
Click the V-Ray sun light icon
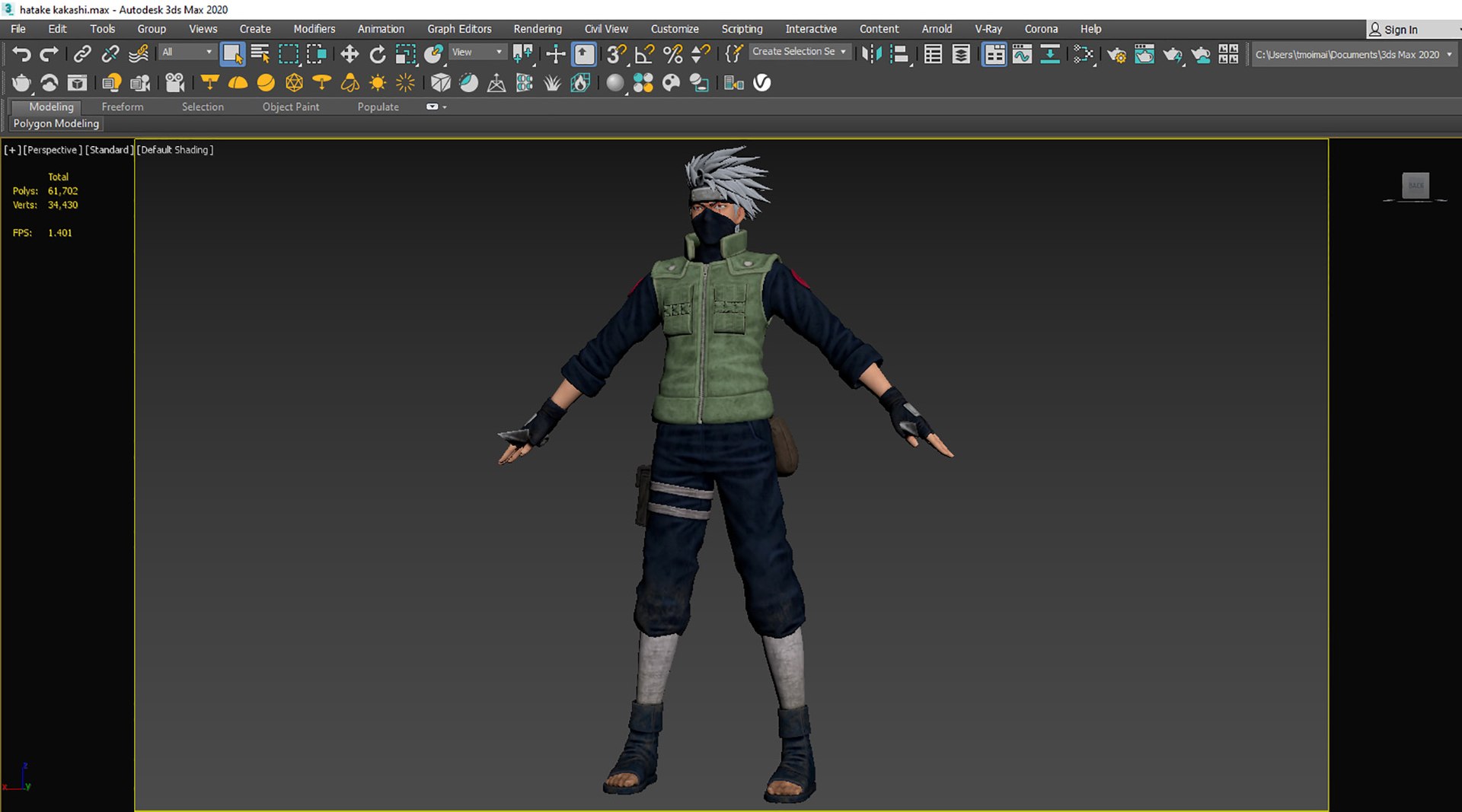(378, 82)
